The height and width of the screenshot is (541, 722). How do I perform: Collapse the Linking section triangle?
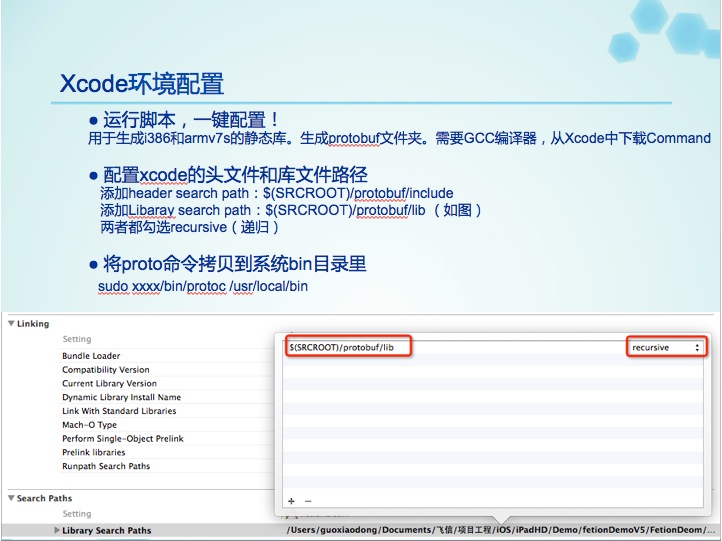(11, 324)
